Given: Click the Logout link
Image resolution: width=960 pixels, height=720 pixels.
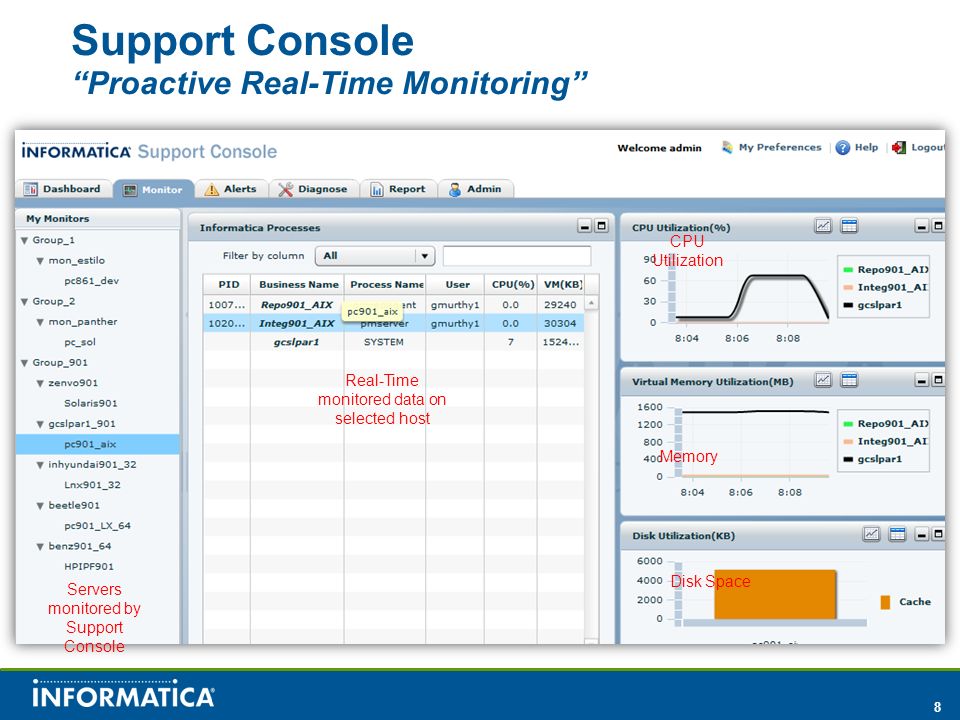Looking at the screenshot, I should [928, 147].
